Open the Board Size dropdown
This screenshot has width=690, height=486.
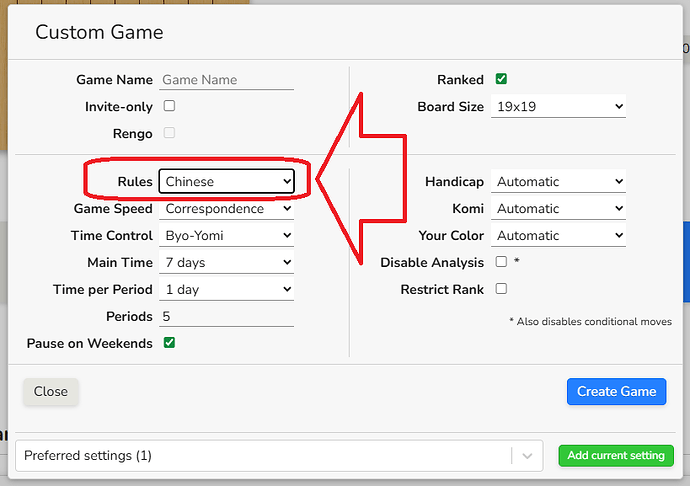(558, 107)
